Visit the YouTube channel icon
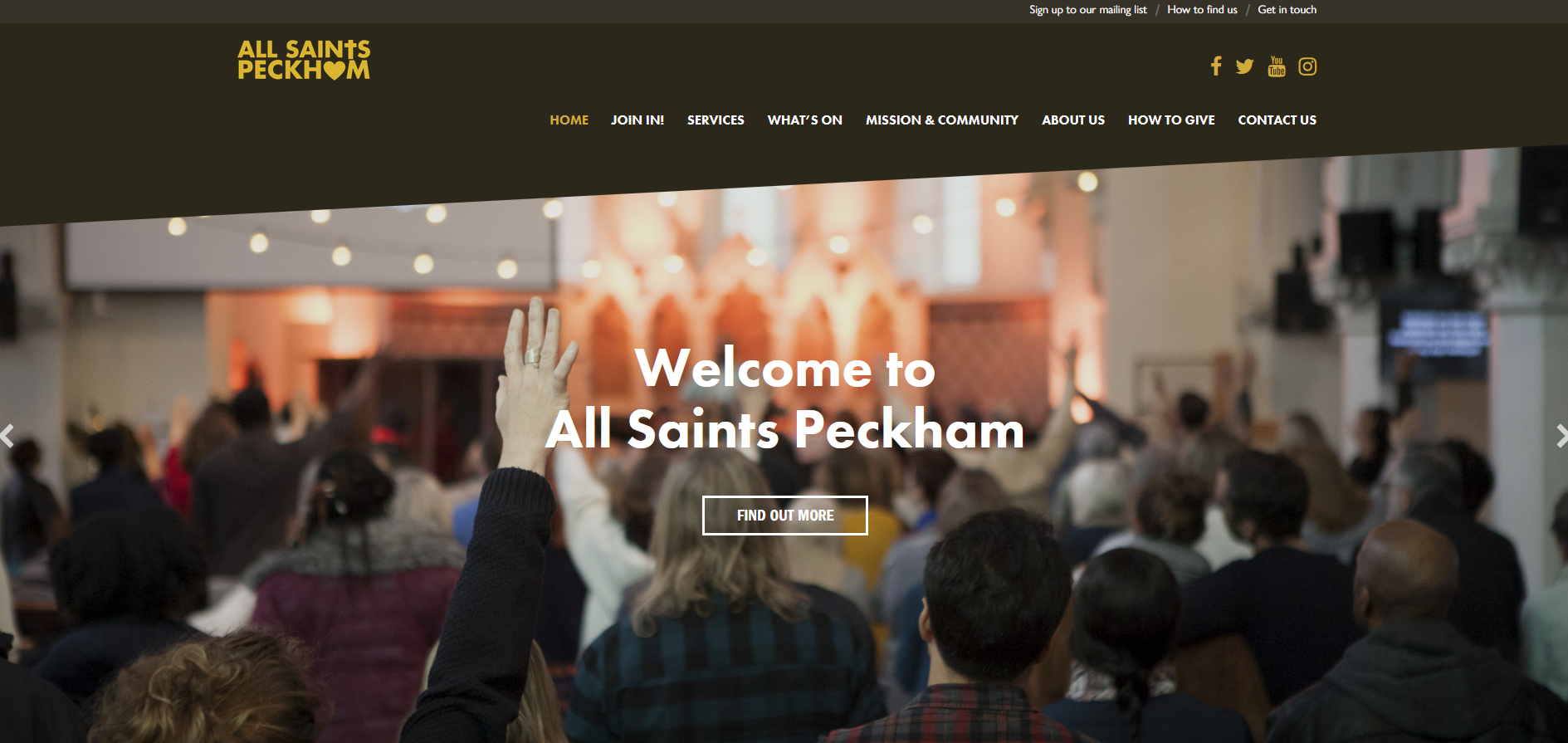 point(1277,66)
